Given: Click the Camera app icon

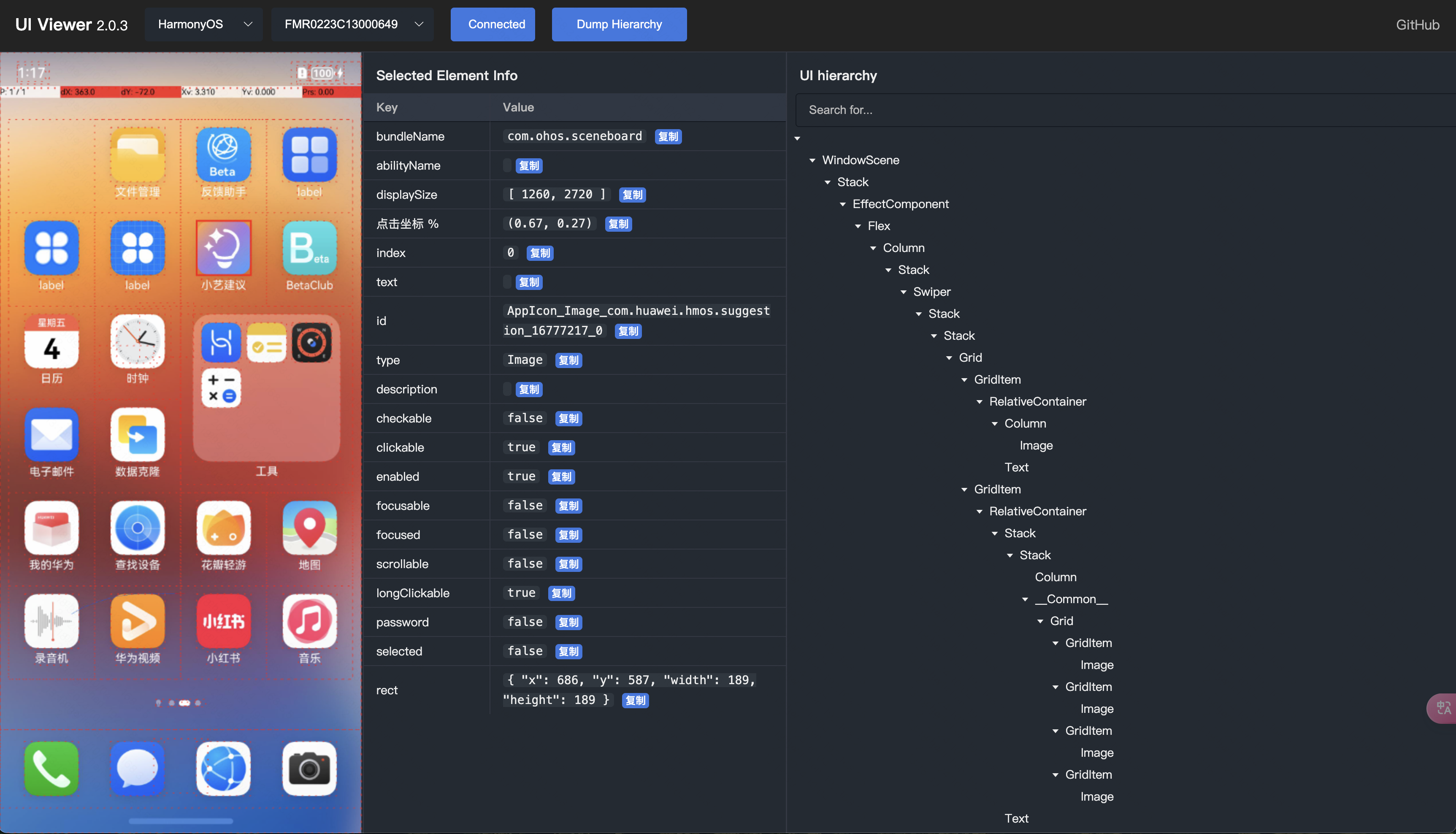Looking at the screenshot, I should (x=309, y=768).
